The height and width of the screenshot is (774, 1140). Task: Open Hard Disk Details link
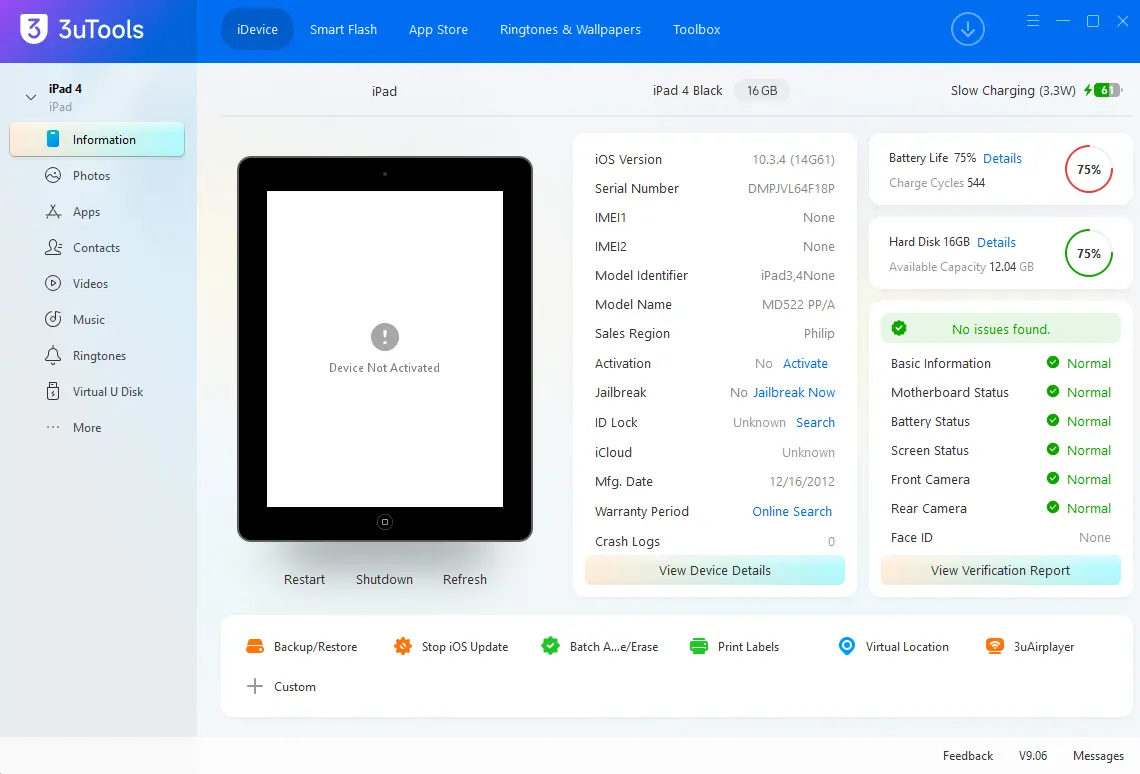[996, 242]
